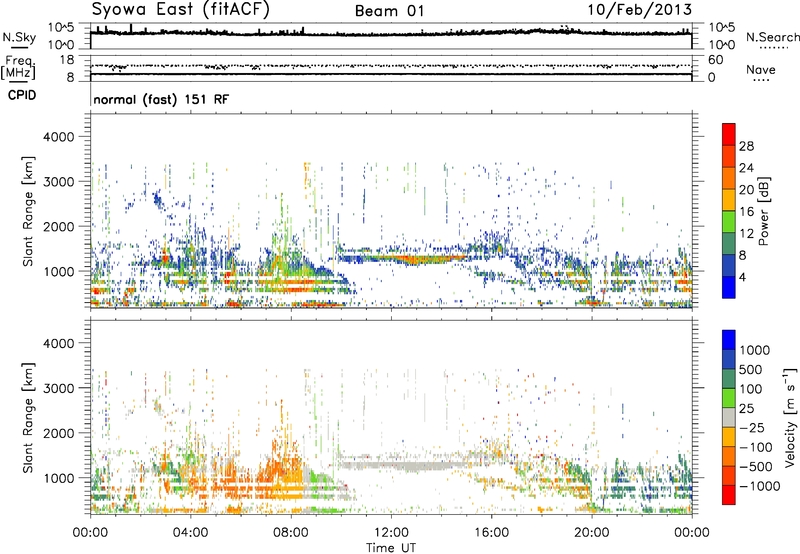Click the '25' Velocity colorbar label

[747, 409]
